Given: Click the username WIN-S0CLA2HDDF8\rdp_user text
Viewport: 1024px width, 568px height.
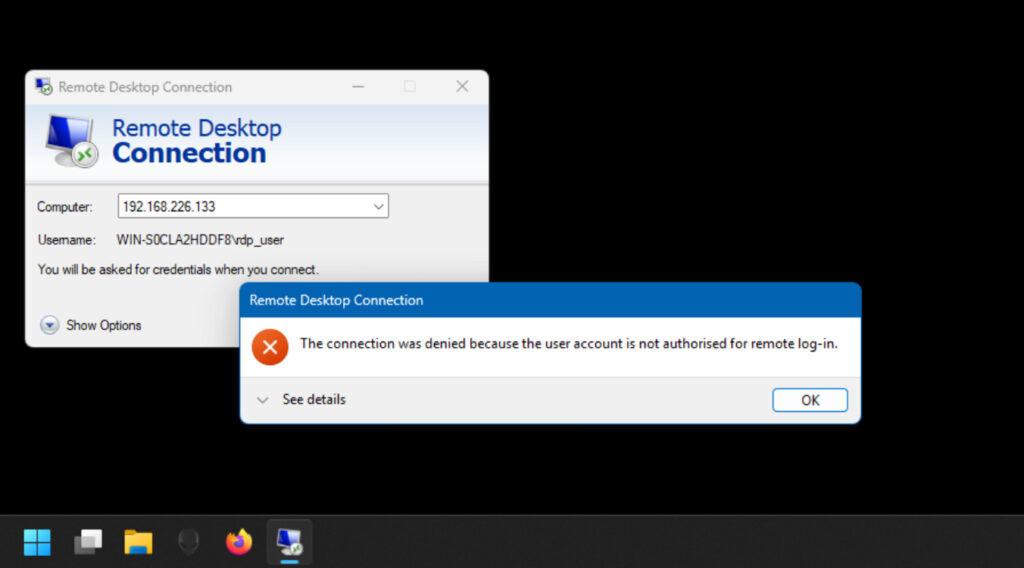Looking at the screenshot, I should [x=207, y=240].
